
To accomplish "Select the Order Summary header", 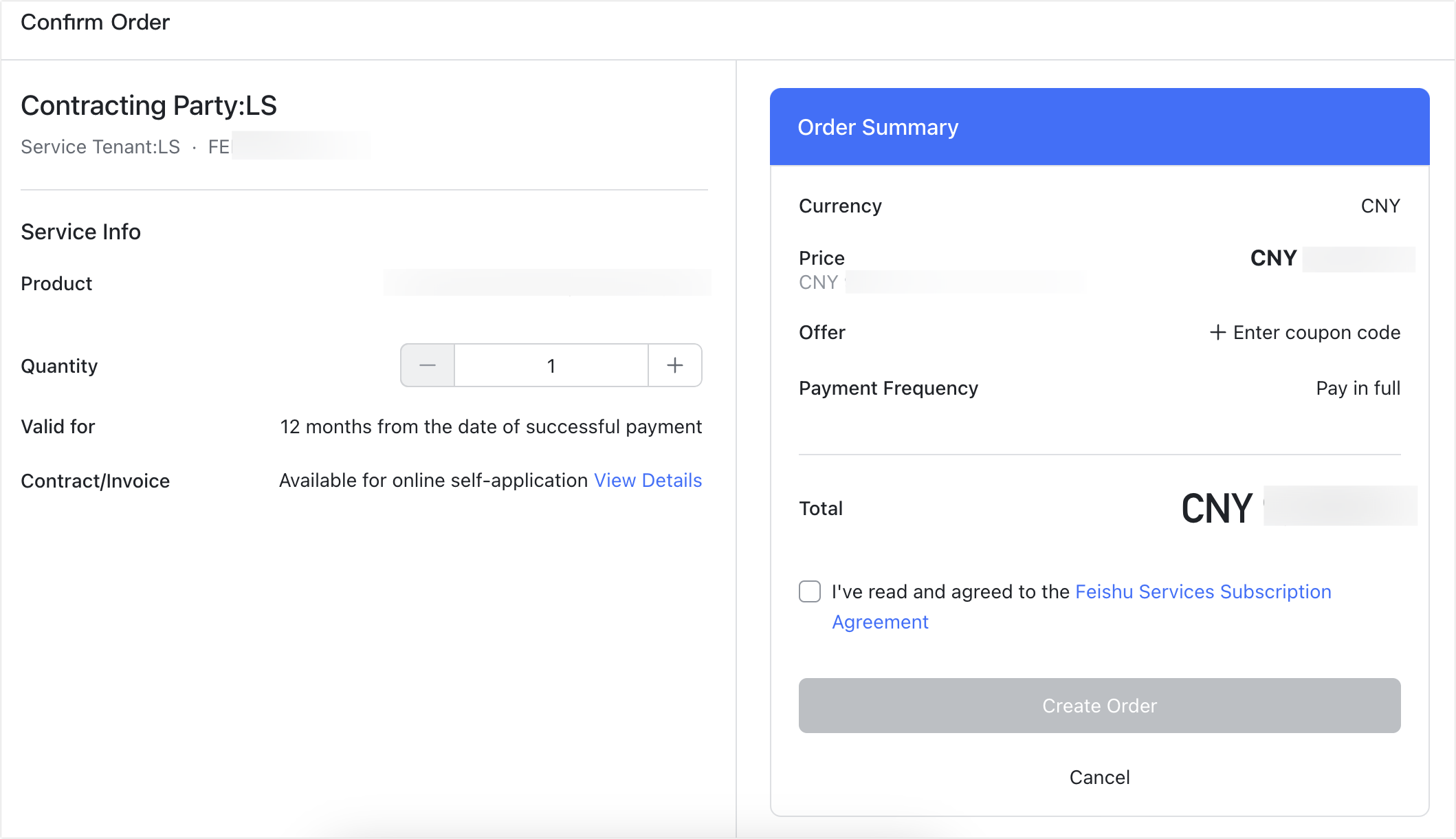I will pos(878,127).
